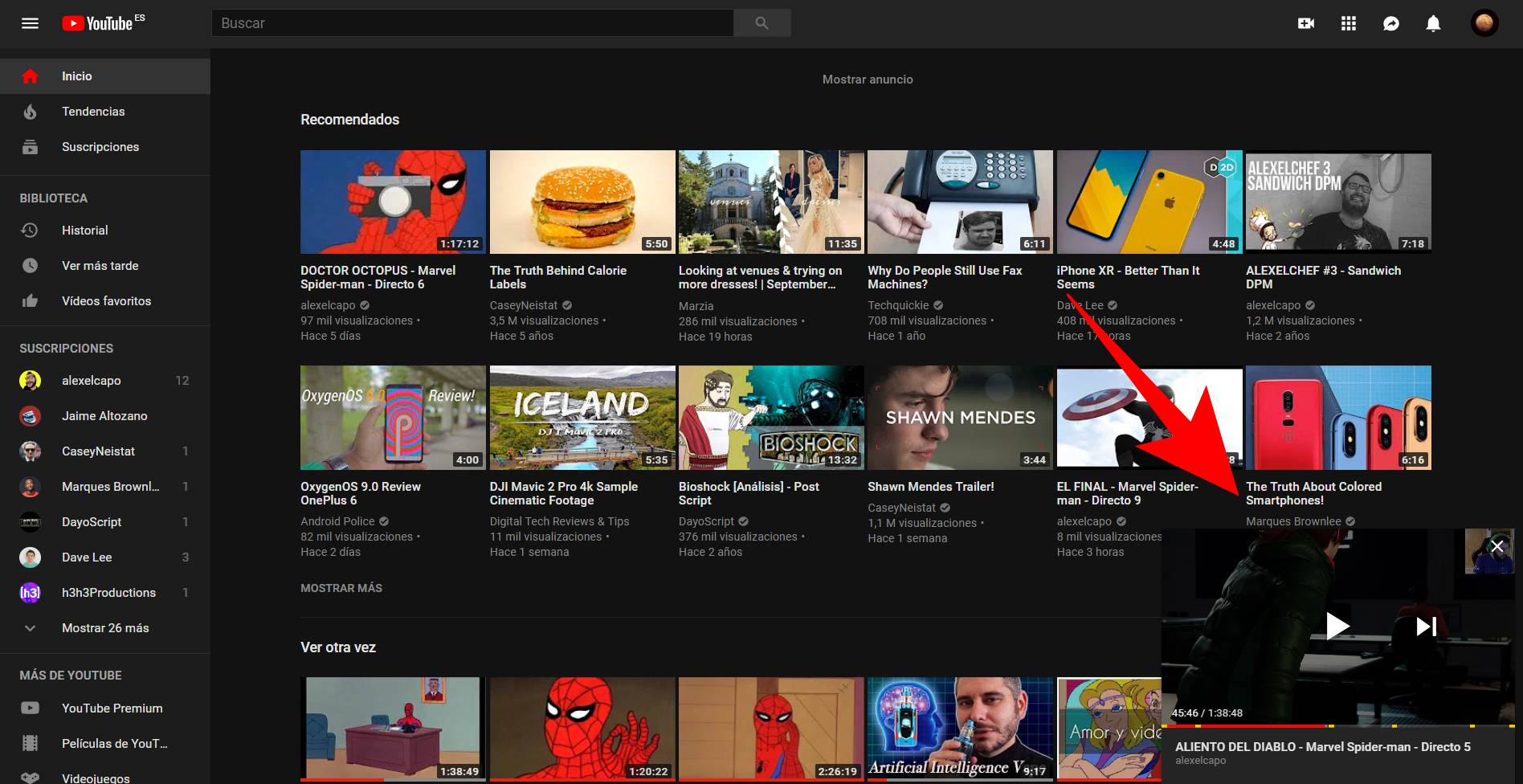This screenshot has width=1523, height=784.
Task: Click MOSTRAR MÁS under Recomendados
Action: (x=341, y=588)
